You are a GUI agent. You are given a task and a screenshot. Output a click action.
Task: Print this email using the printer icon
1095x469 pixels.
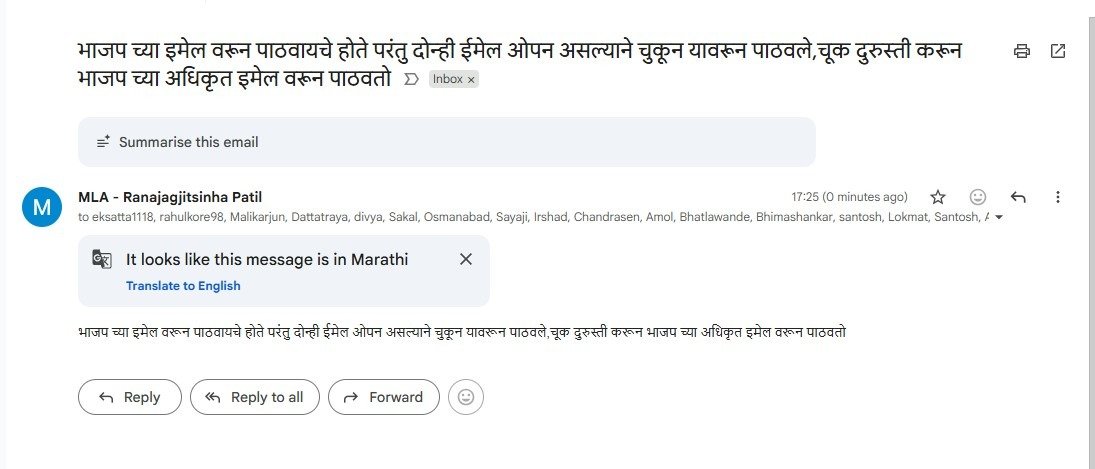click(x=1021, y=51)
